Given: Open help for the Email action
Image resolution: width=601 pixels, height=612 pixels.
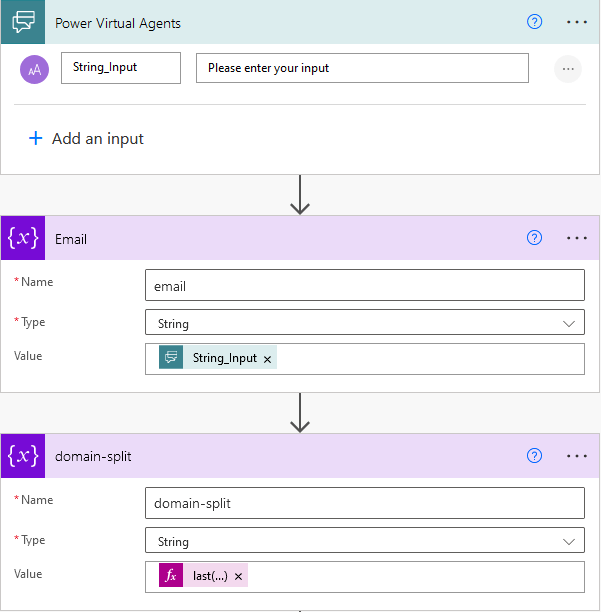Looking at the screenshot, I should pyautogui.click(x=534, y=238).
